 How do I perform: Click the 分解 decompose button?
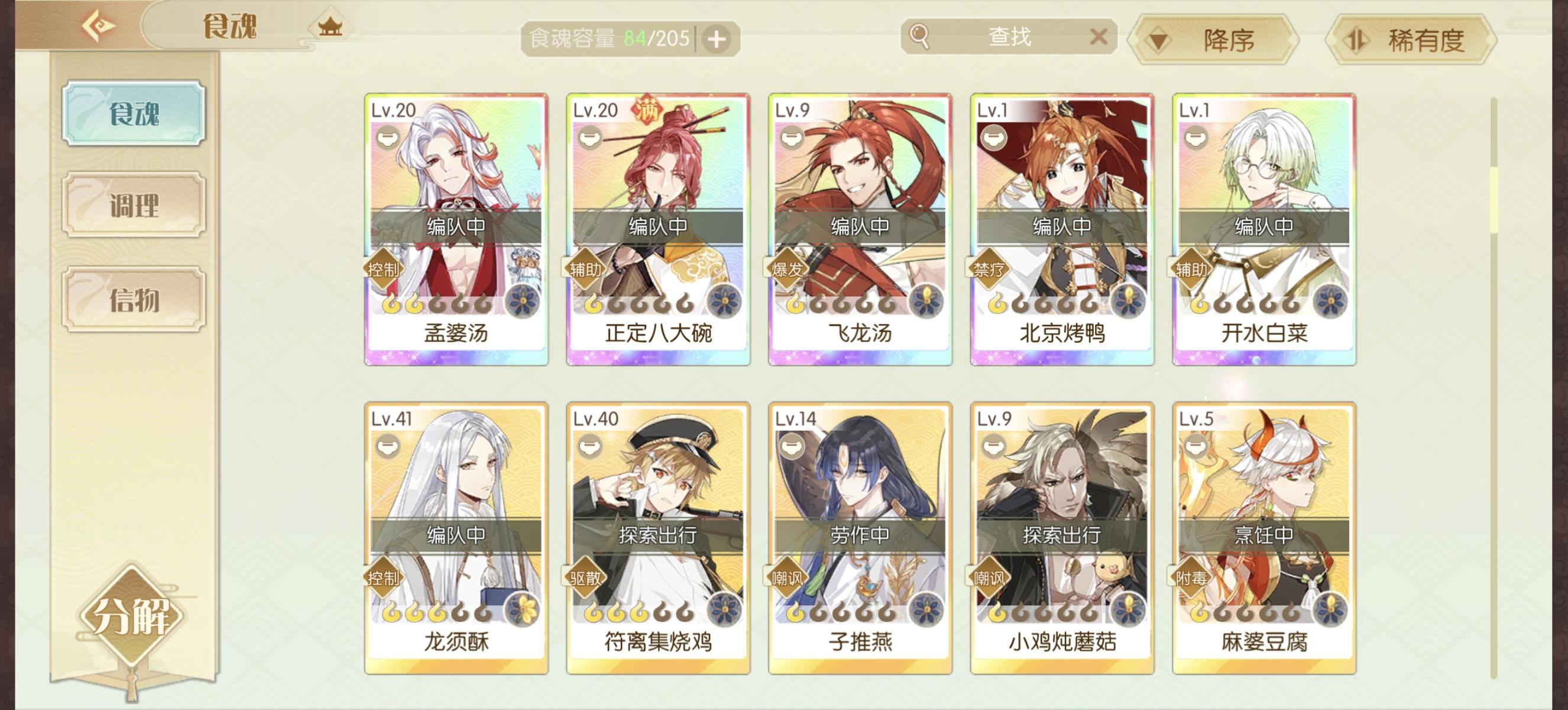(x=131, y=615)
